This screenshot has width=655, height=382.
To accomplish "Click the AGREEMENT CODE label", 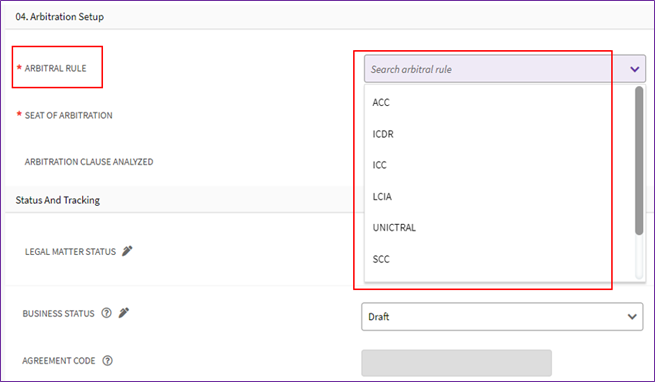I will [x=59, y=361].
